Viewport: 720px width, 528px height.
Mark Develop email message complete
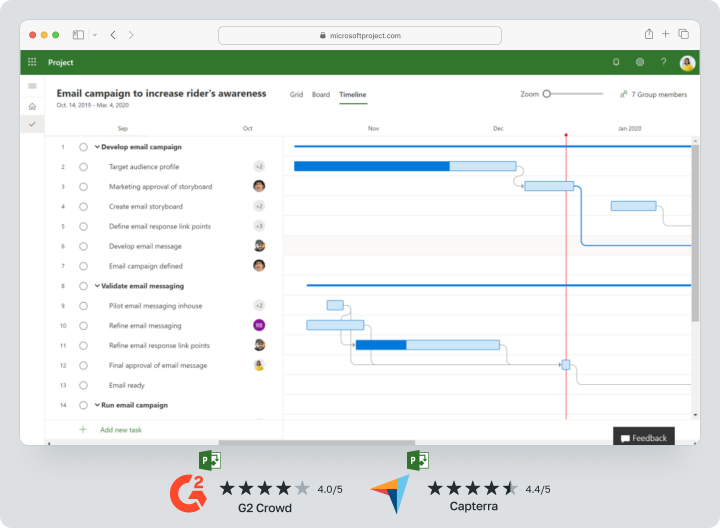83,247
